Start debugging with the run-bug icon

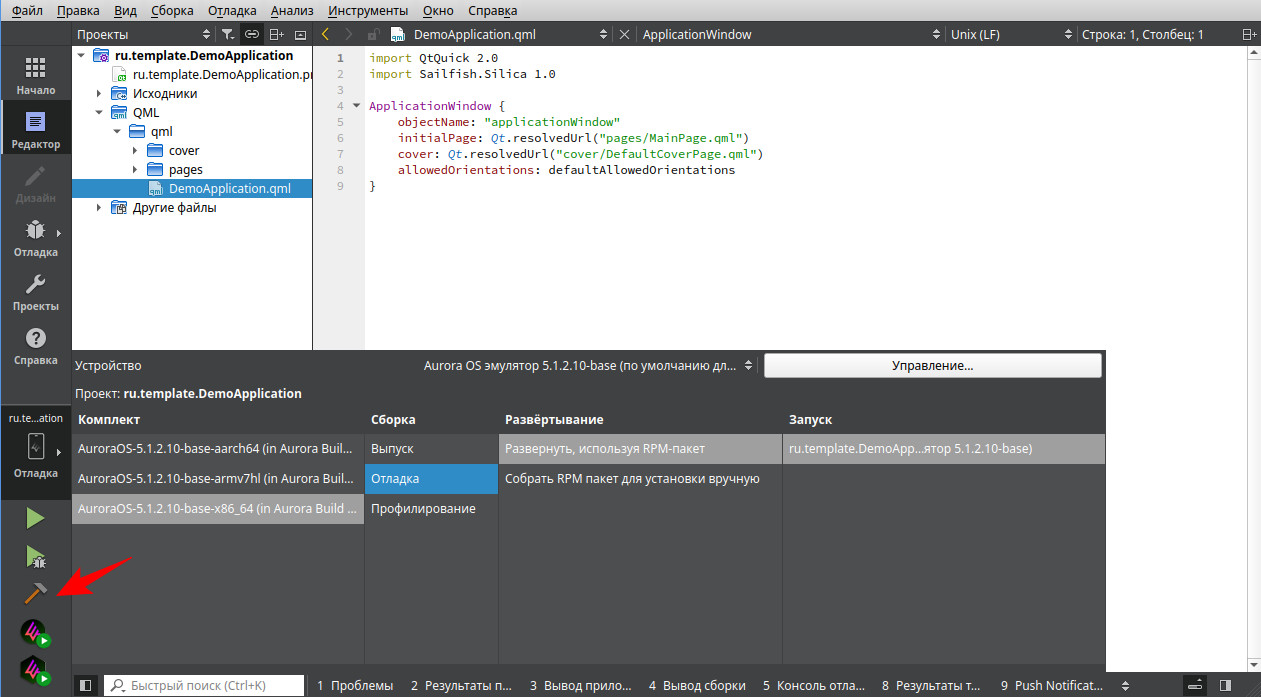(35, 556)
